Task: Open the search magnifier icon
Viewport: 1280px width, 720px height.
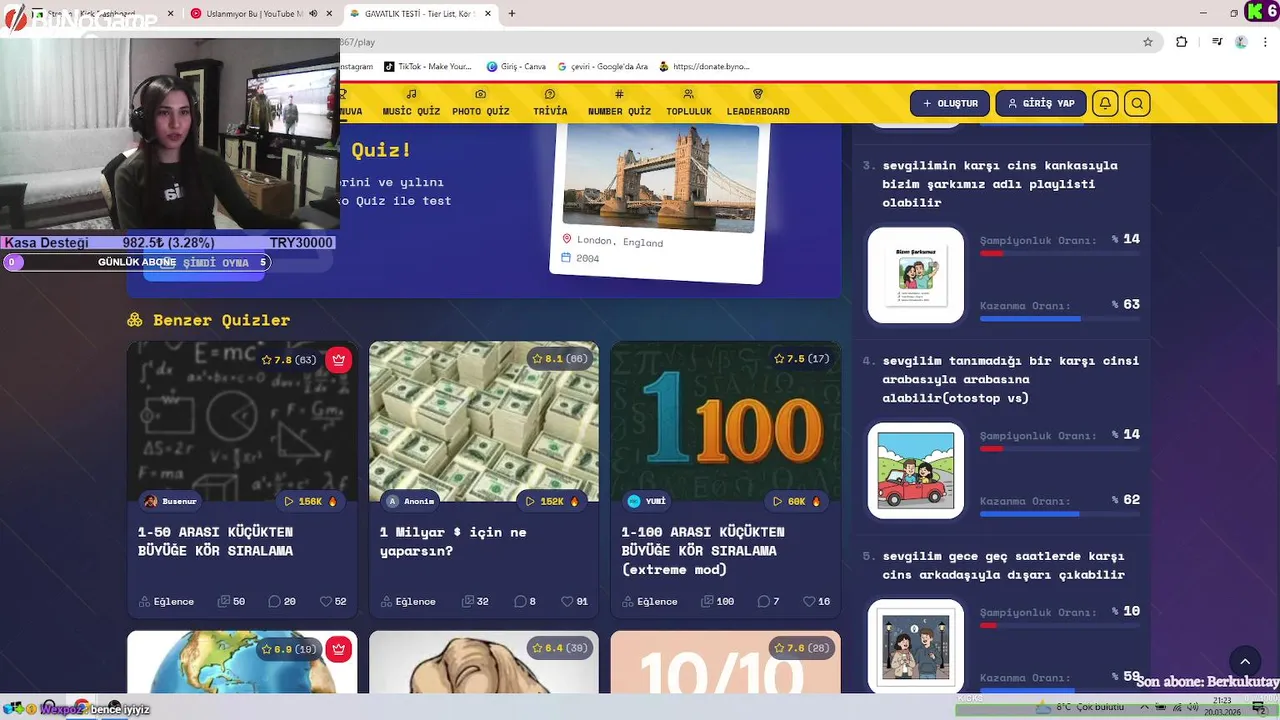Action: pos(1137,103)
